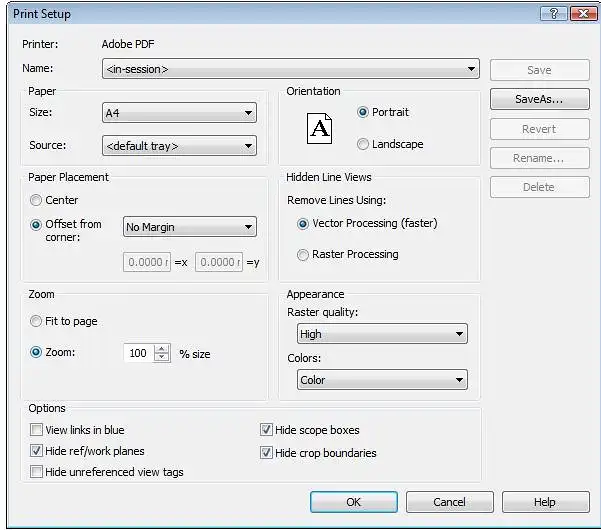Viewport: 601px width, 530px height.
Task: Select Fit to page zoom
Action: (x=37, y=321)
